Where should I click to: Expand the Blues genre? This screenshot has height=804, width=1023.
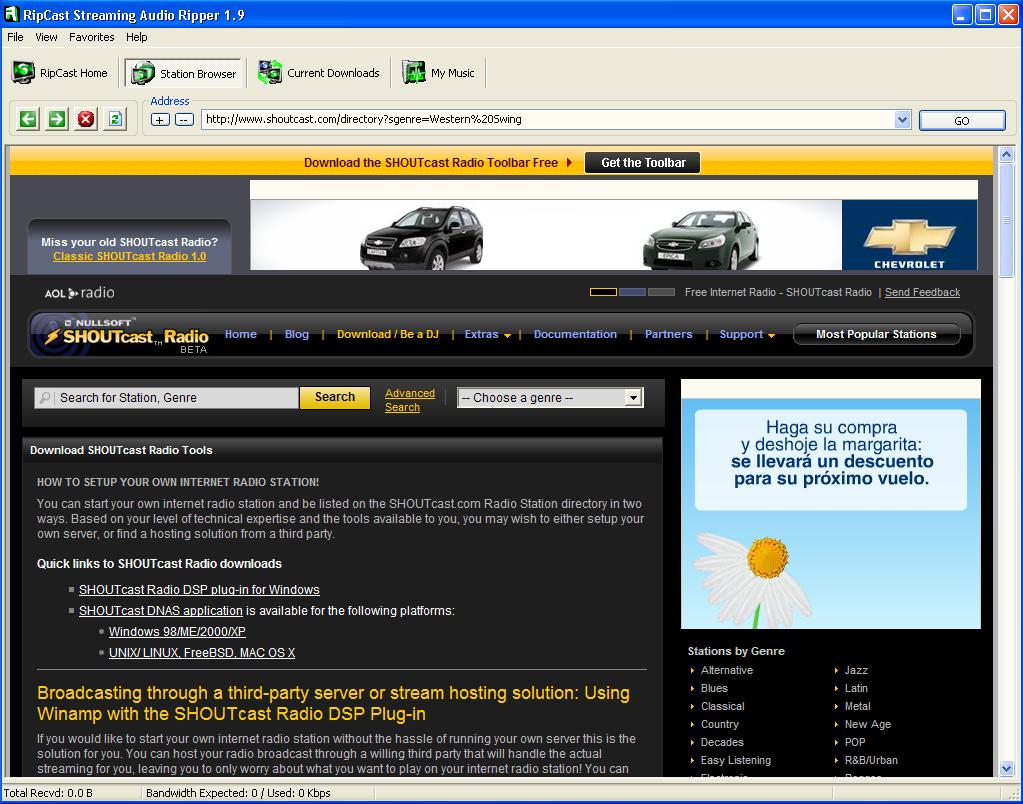pos(692,688)
